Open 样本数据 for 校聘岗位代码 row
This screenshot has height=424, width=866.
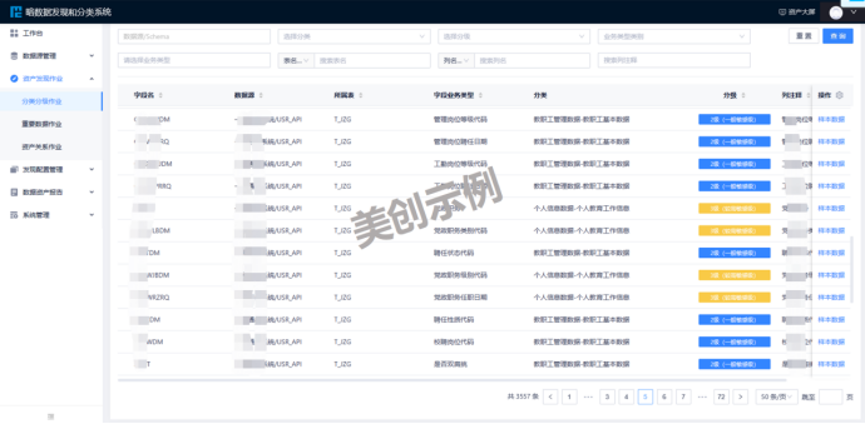pos(831,342)
